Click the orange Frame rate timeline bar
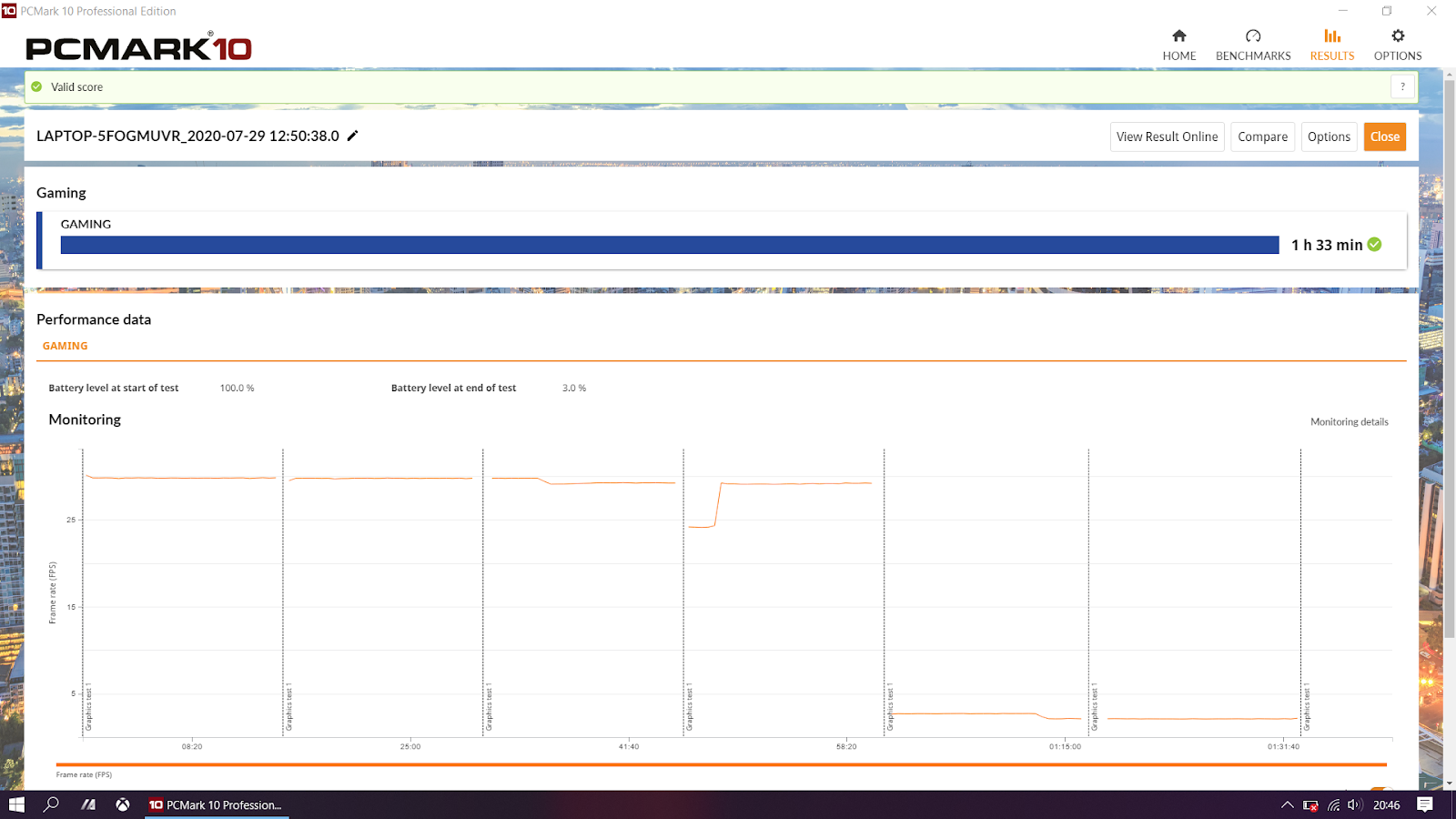Viewport: 1456px width, 819px height. pos(721,764)
